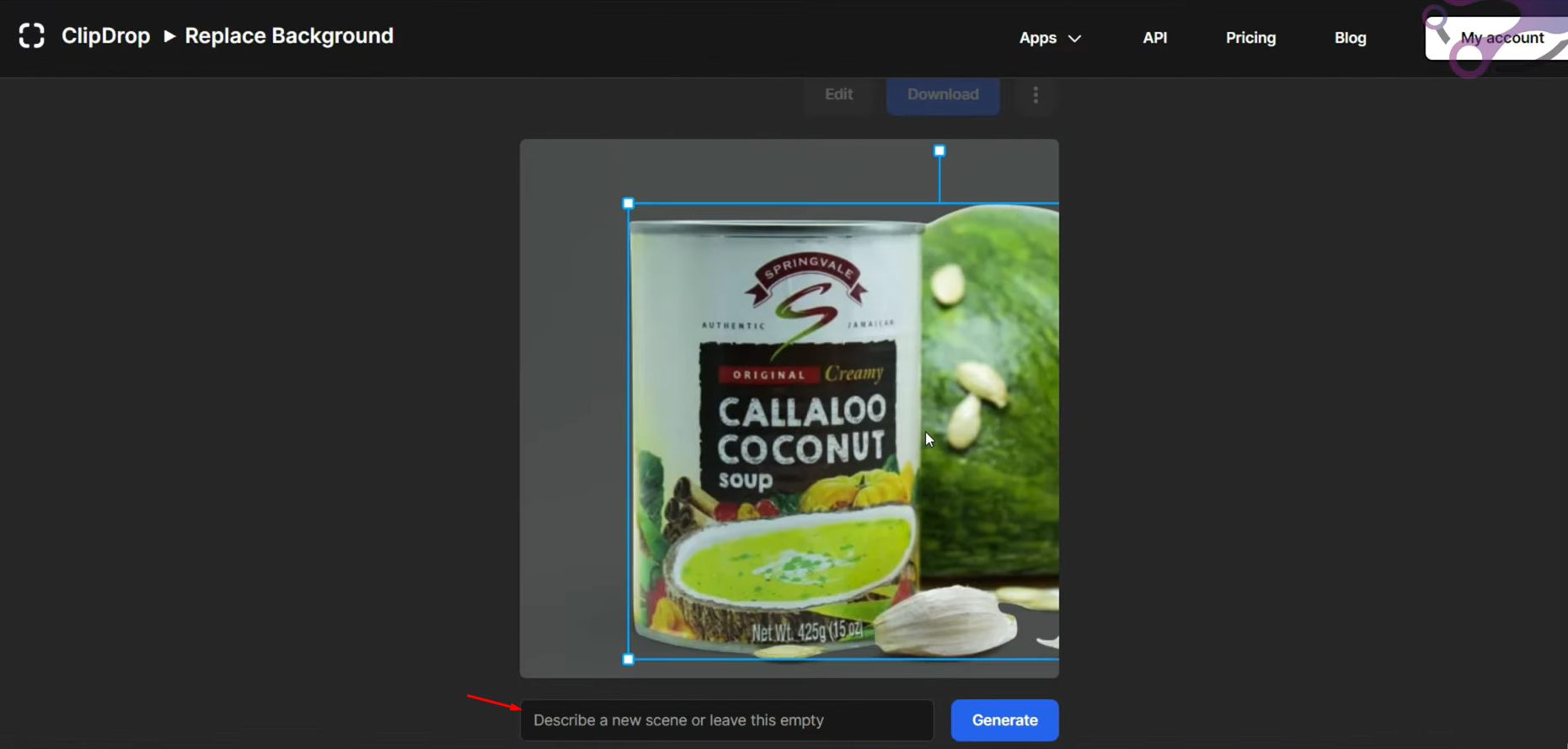Open the Pricing page
This screenshot has height=749, width=1568.
click(1250, 38)
